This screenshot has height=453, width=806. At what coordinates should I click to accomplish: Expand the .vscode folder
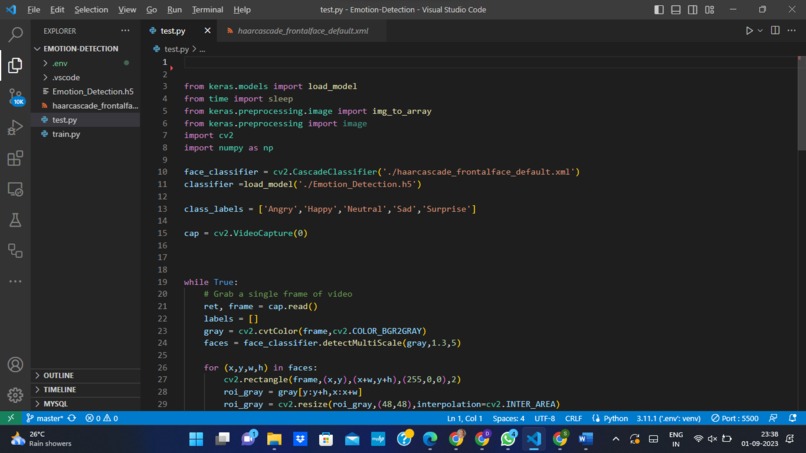66,78
